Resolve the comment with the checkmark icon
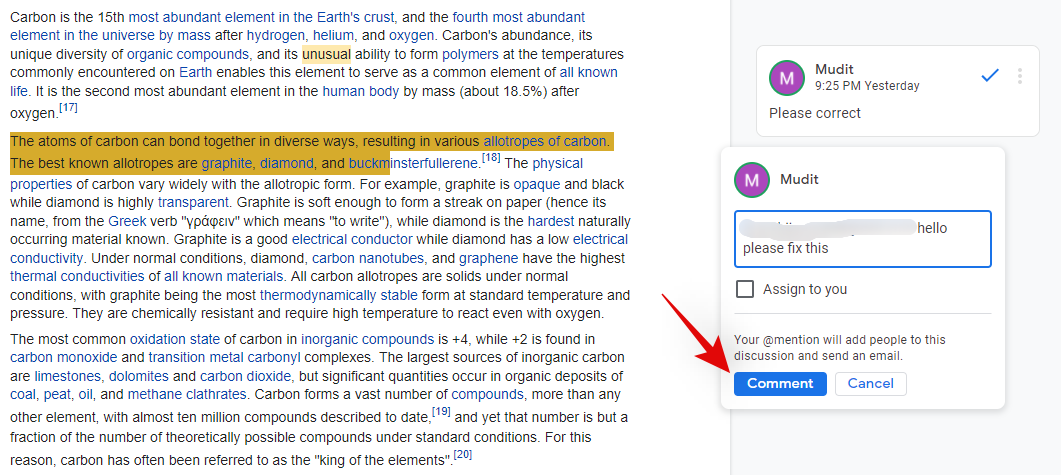The width and height of the screenshot is (1061, 475). click(x=990, y=76)
